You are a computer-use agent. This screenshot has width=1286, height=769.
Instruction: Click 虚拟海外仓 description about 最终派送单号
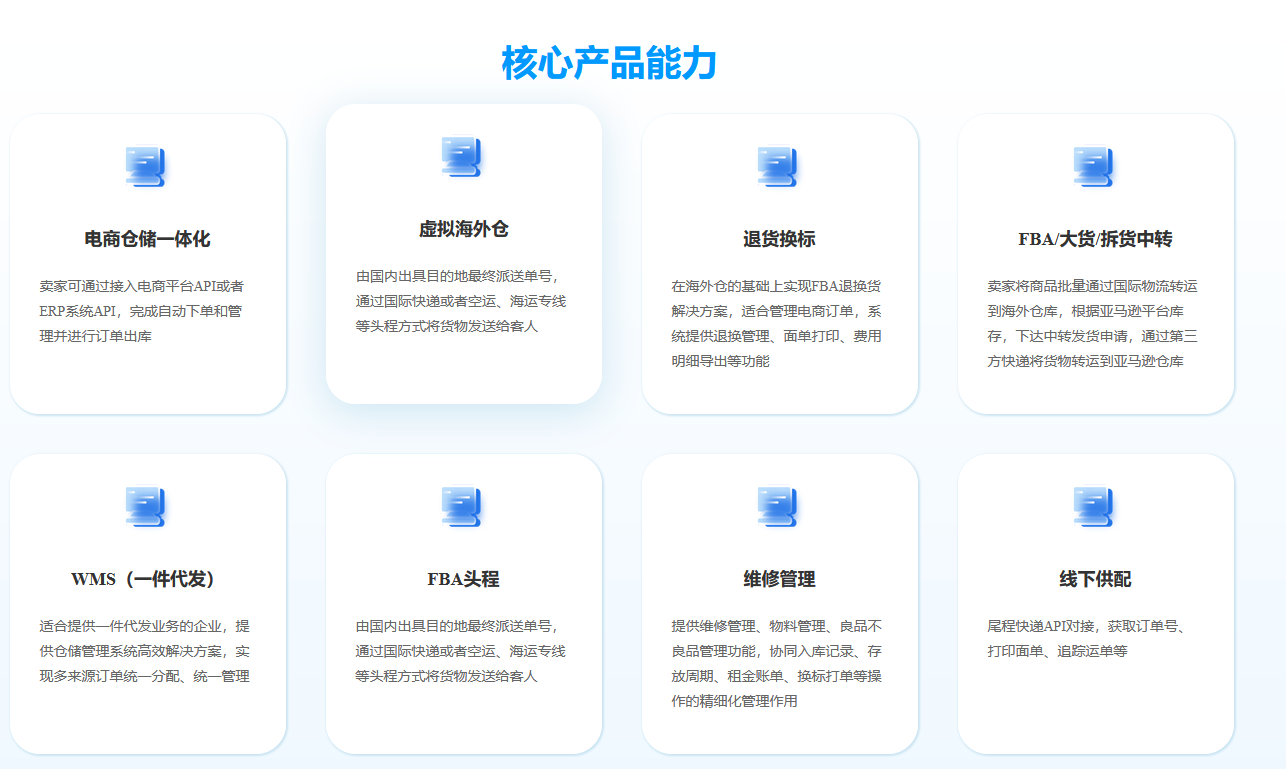coord(461,301)
